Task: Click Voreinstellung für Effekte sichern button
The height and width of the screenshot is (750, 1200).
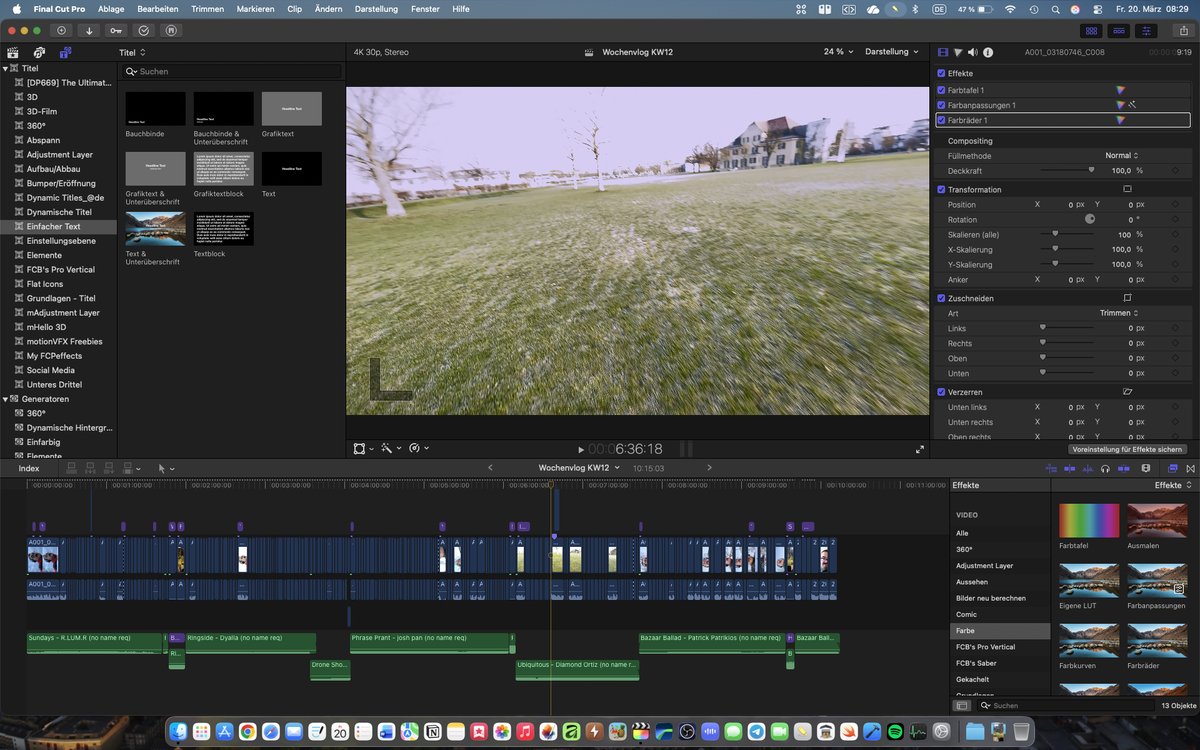Action: coord(1127,449)
